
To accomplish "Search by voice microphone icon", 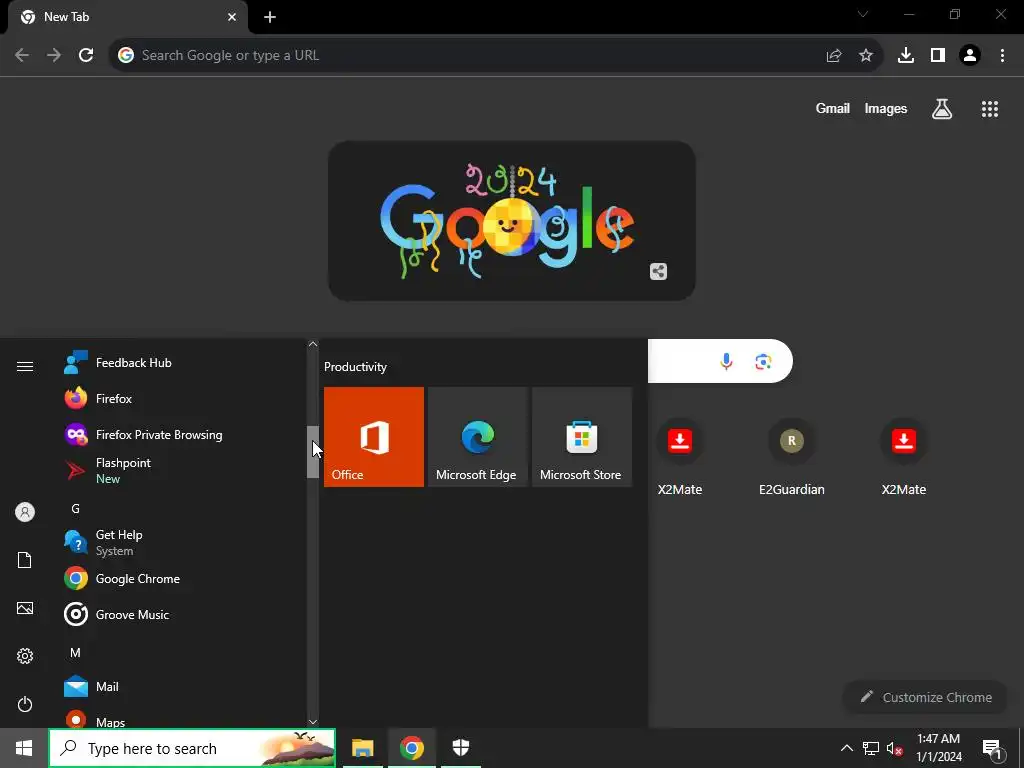I will (x=726, y=361).
